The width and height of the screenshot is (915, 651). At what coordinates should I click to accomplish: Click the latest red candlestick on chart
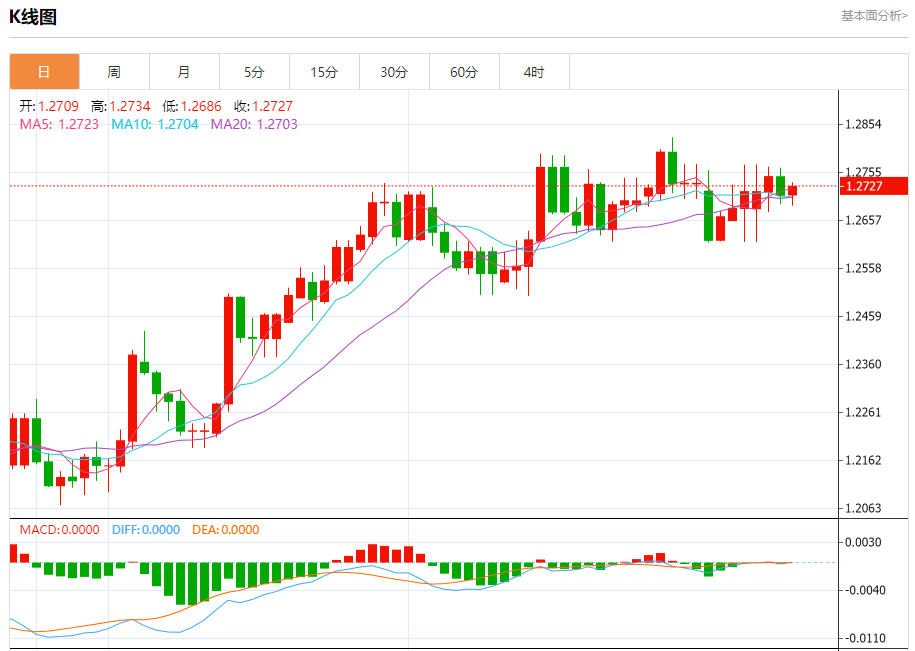(792, 191)
